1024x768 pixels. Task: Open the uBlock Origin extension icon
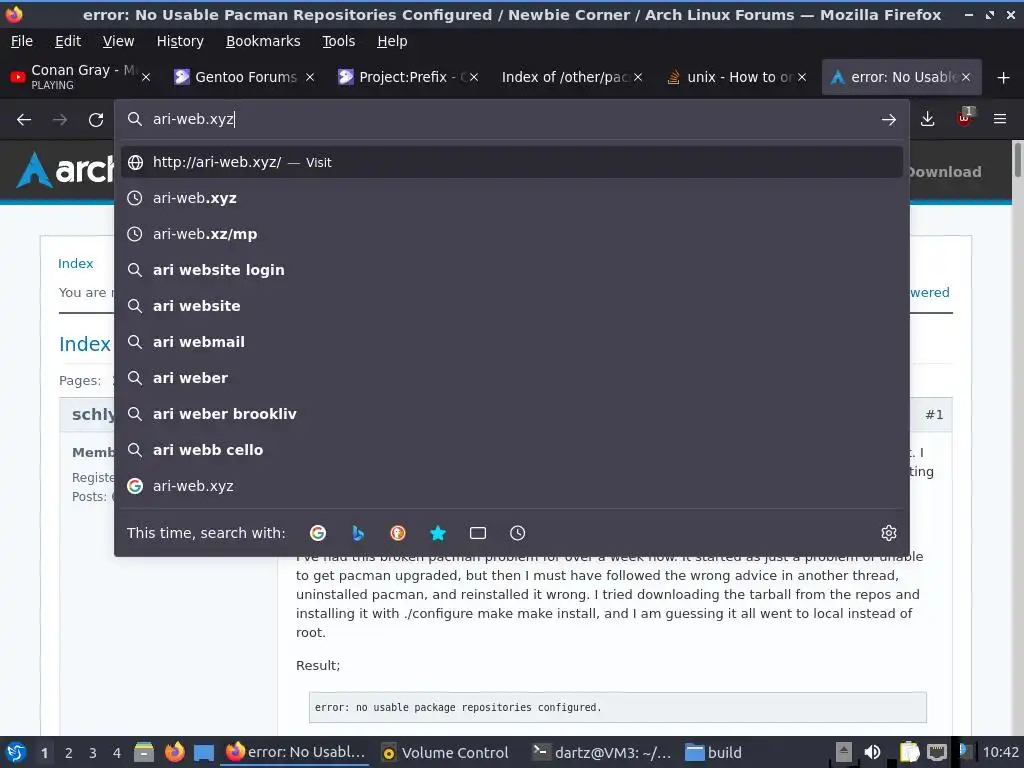[x=964, y=118]
